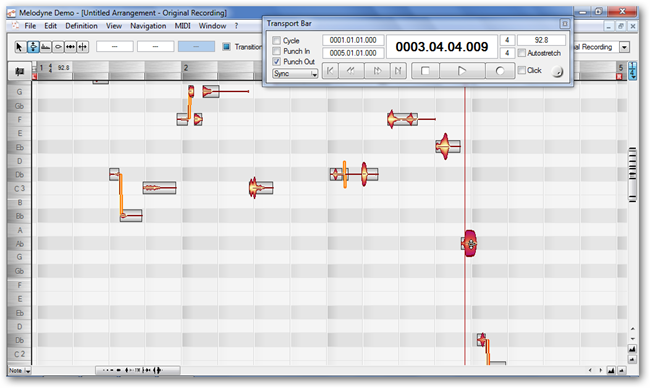This screenshot has width=650, height=388.
Task: Jump to start in Transport Bar
Action: [330, 71]
